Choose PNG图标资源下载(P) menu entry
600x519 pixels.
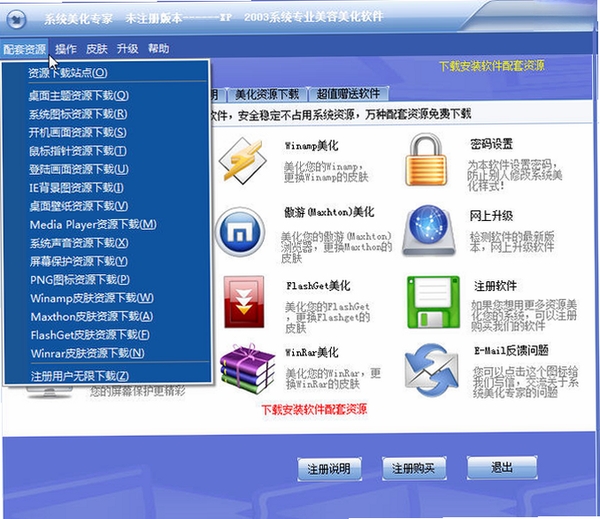click(x=80, y=279)
